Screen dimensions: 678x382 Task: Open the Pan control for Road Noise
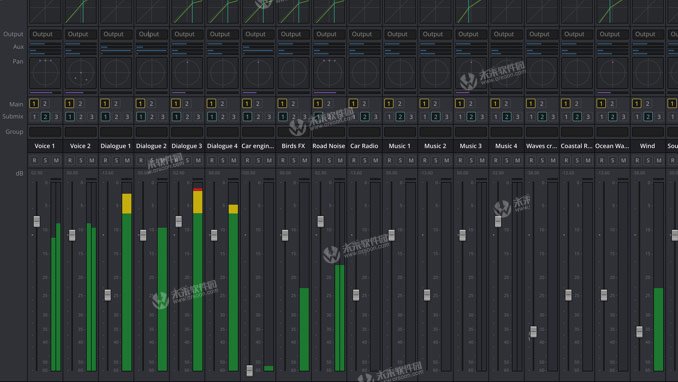(329, 73)
